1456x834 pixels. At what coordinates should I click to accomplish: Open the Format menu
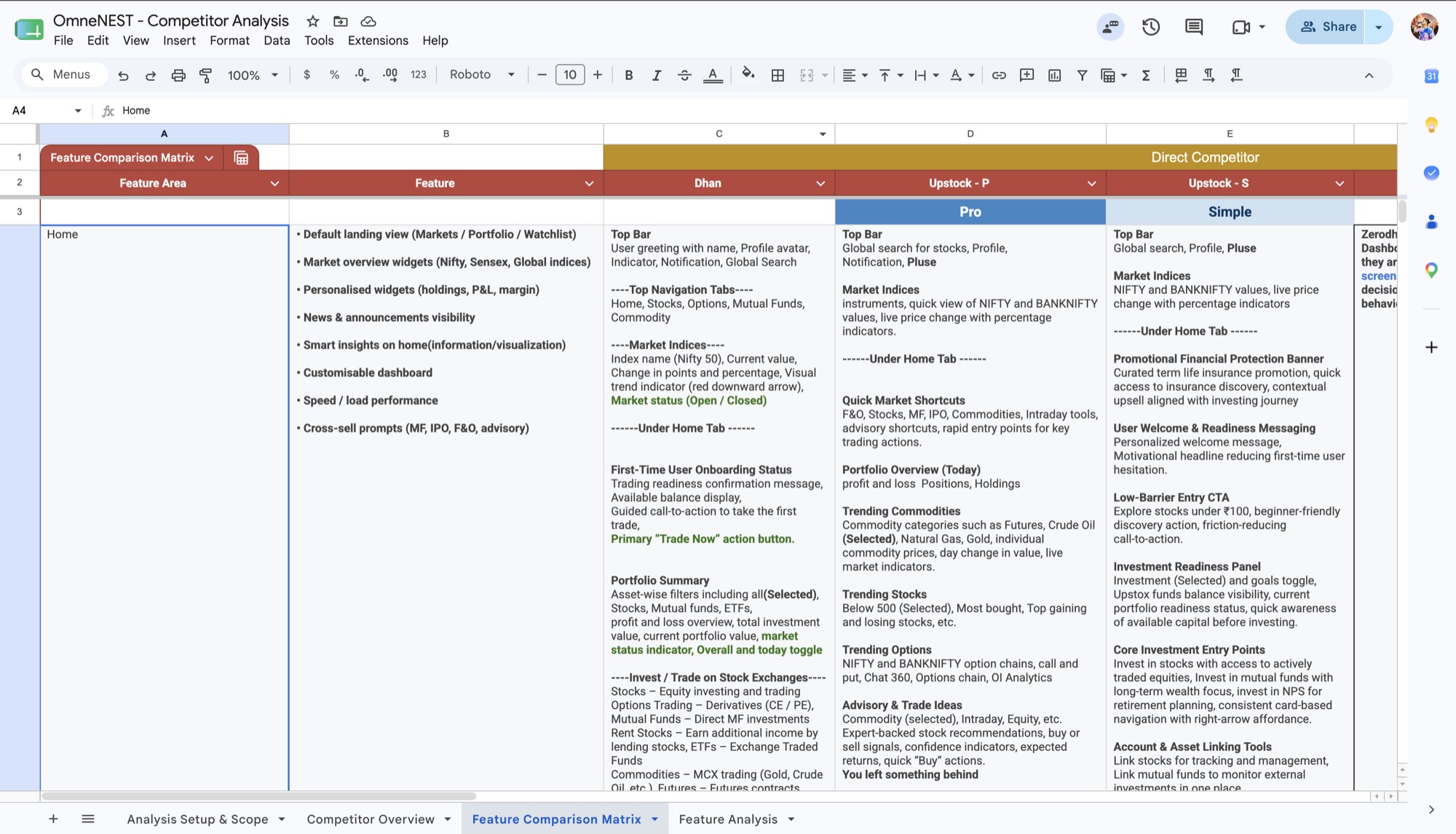pyautogui.click(x=229, y=41)
